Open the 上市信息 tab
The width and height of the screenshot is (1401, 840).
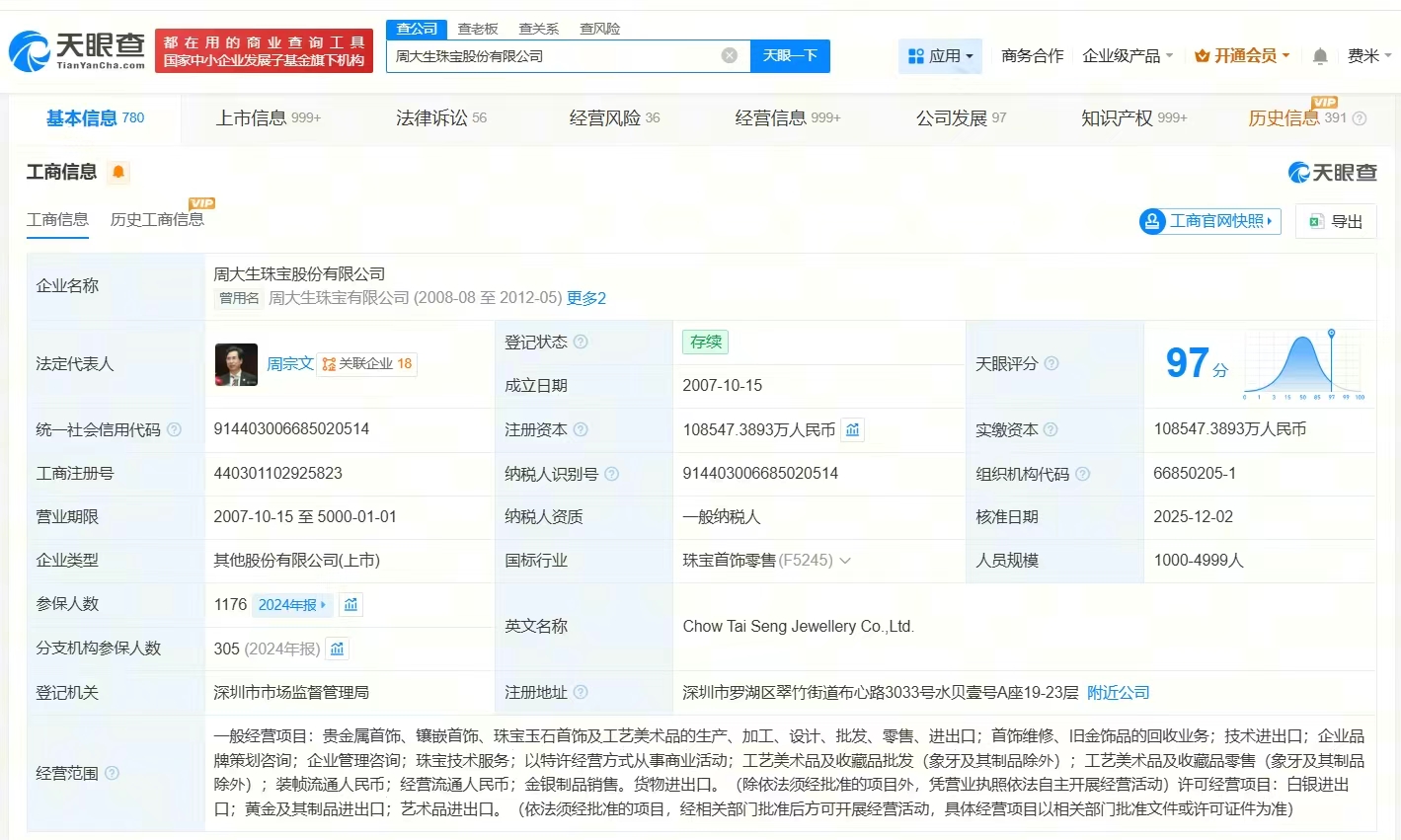(269, 118)
